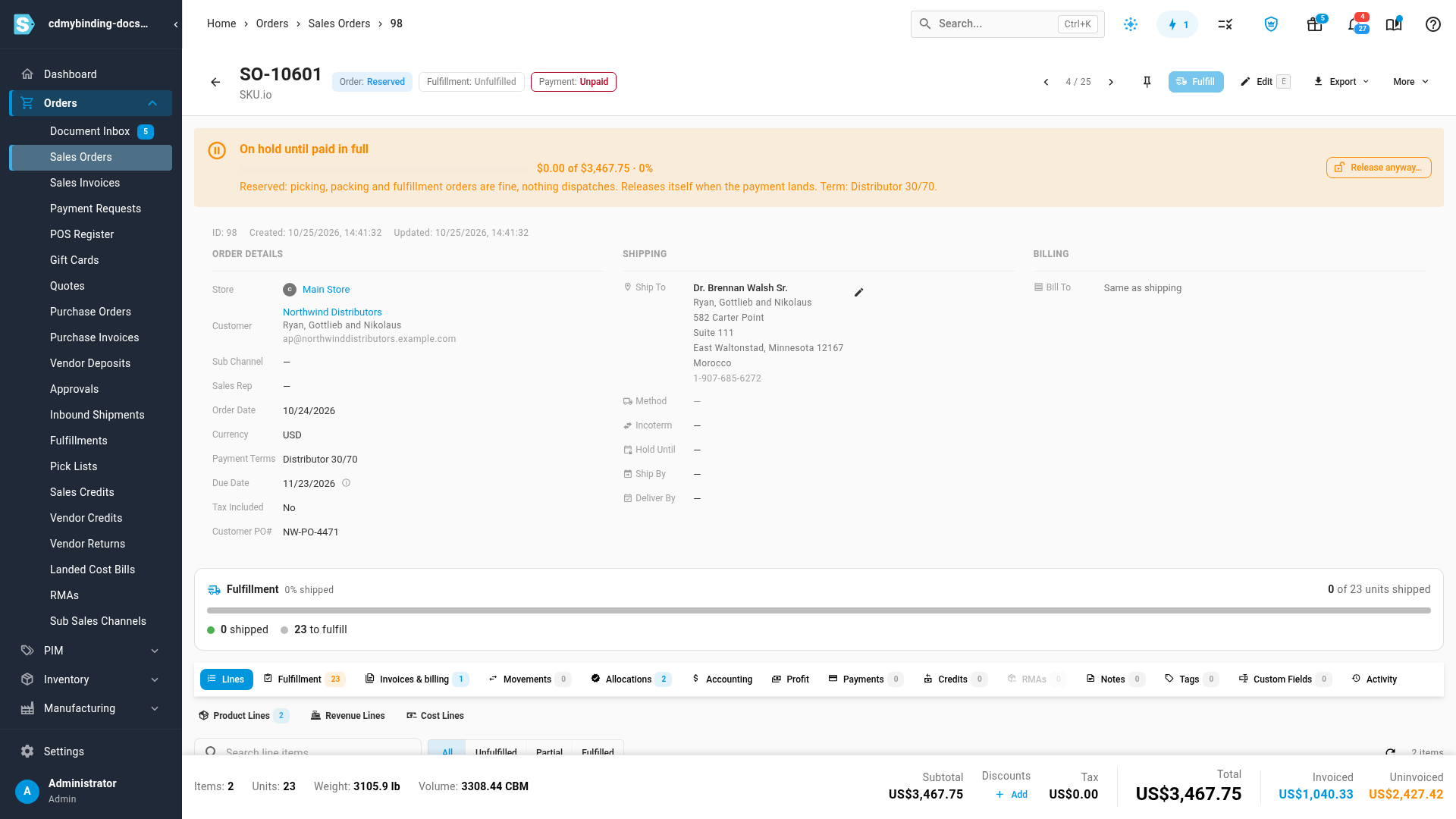Click the Edit button
Screen dimensions: 1456x819
tap(1264, 82)
